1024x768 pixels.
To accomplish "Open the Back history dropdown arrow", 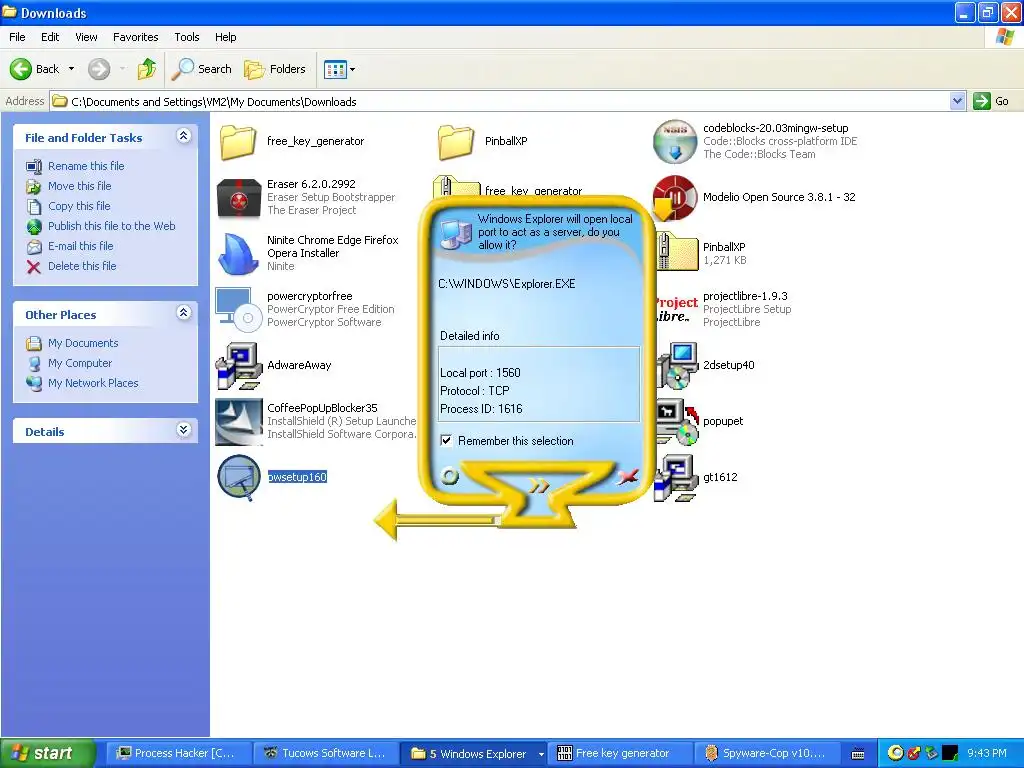I will (x=71, y=69).
